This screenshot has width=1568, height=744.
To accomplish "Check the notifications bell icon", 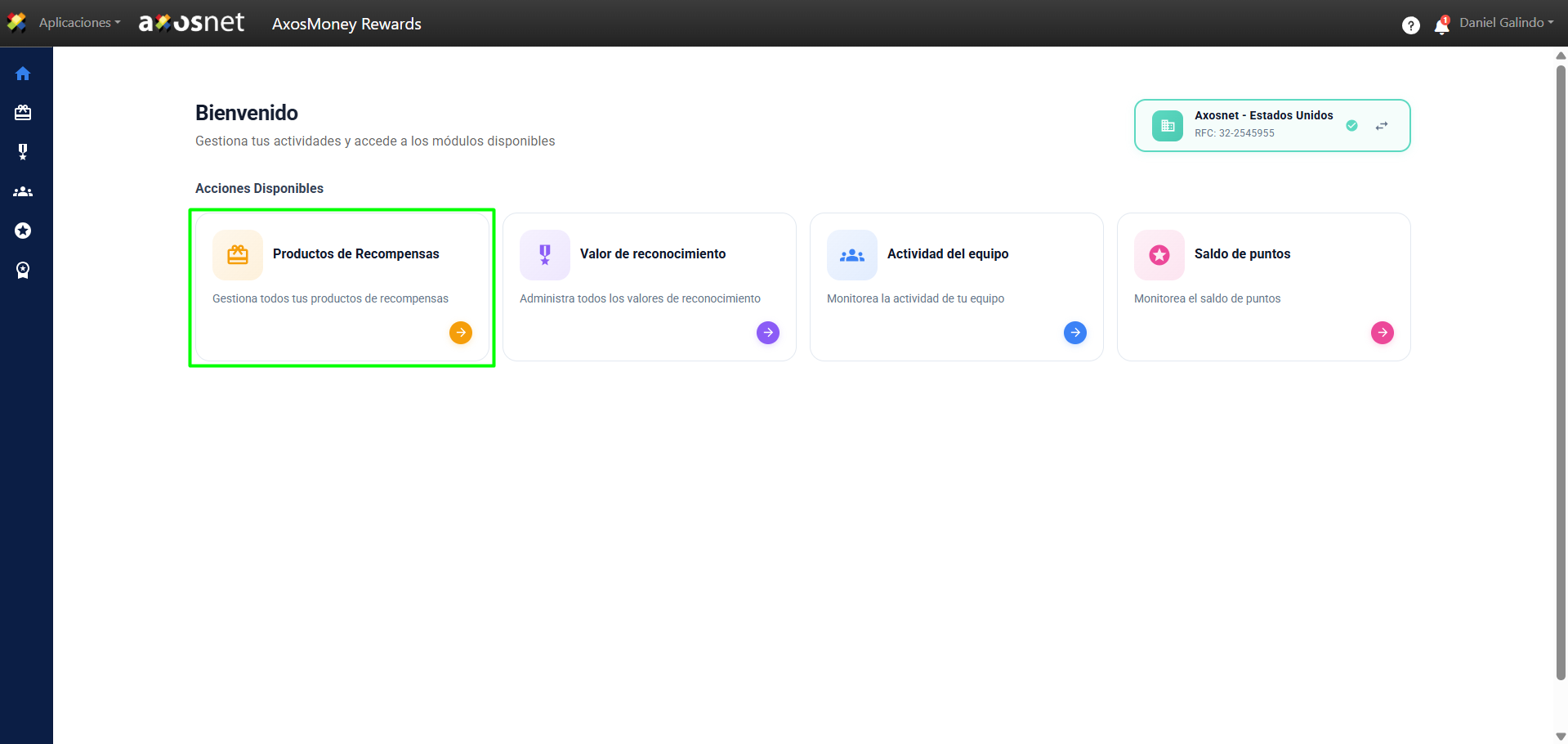I will (1441, 26).
